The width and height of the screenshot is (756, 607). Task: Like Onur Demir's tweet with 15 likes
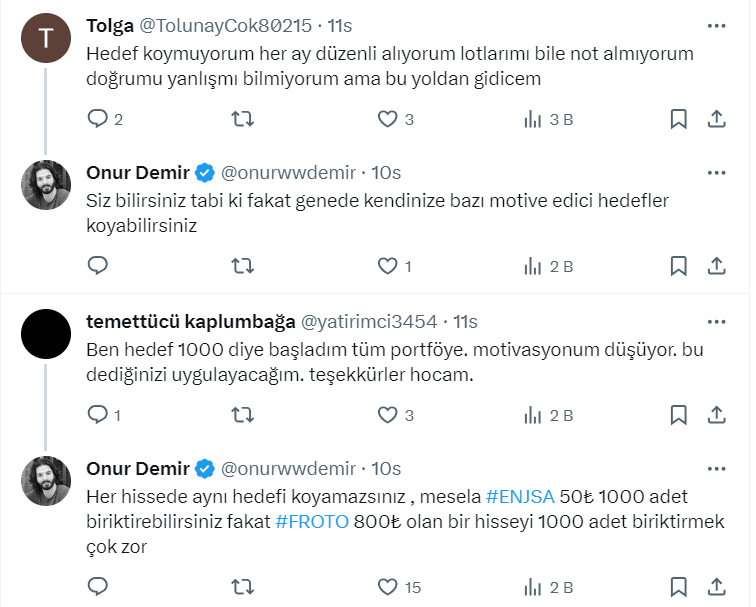(x=387, y=586)
